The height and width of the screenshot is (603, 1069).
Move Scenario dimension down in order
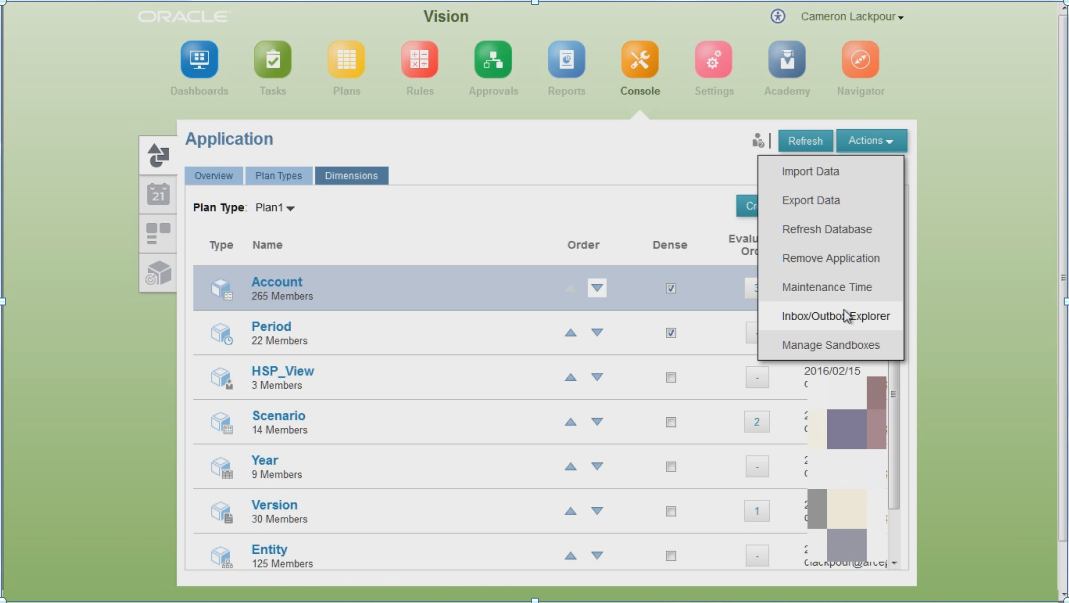[x=597, y=422]
